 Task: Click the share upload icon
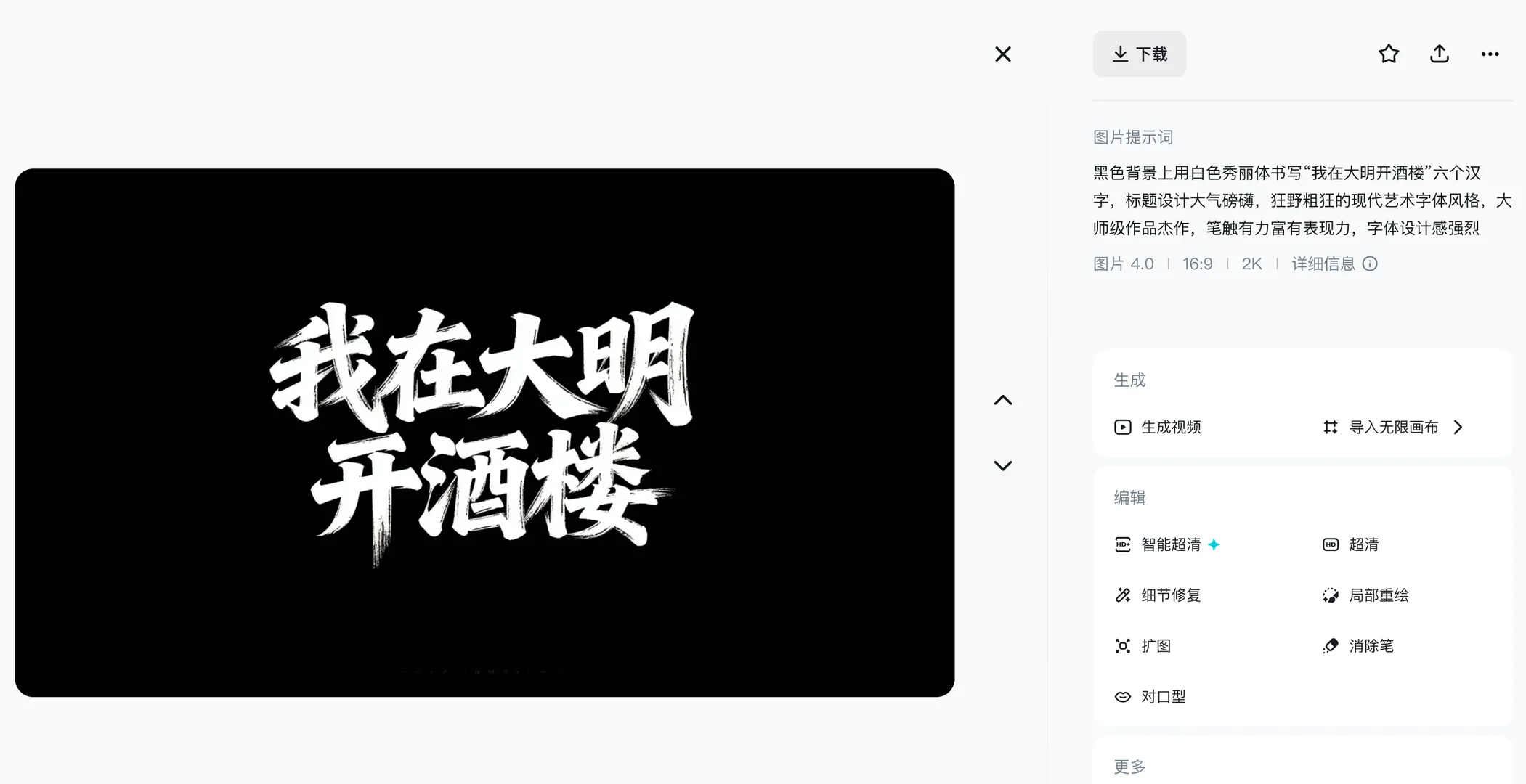1440,54
